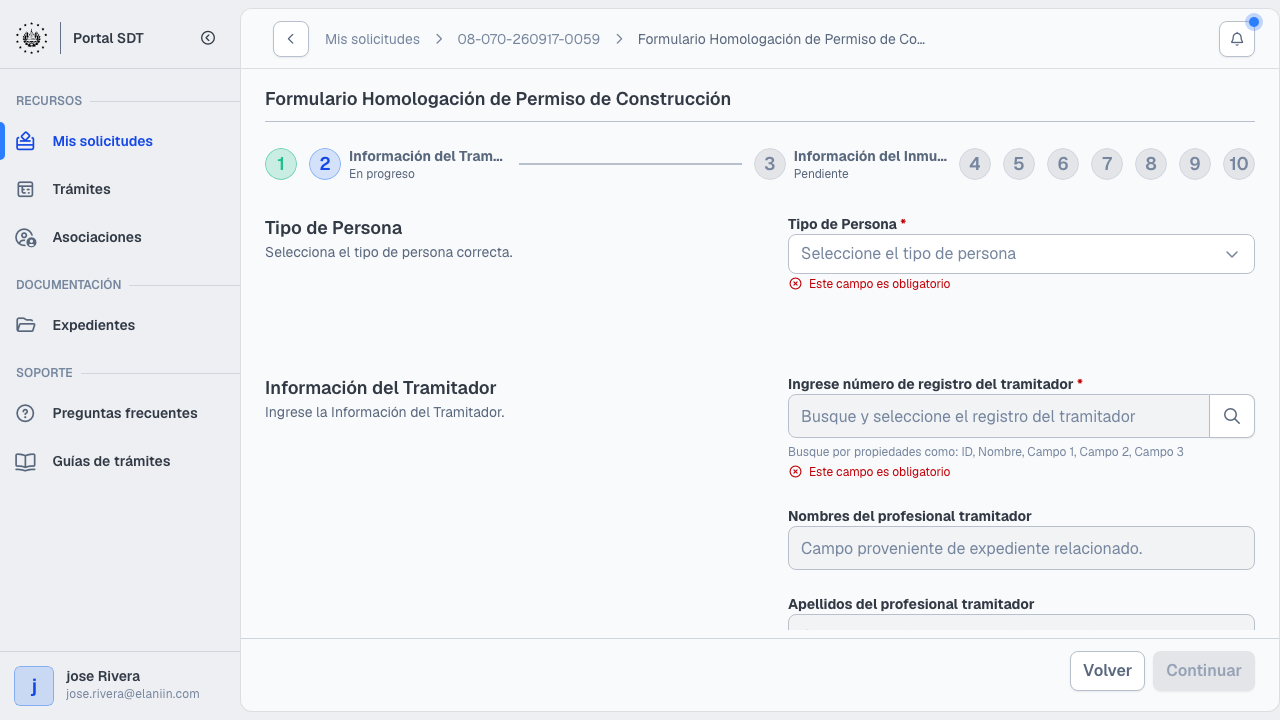This screenshot has width=1280, height=720.
Task: Go to step 1 of the form
Action: (281, 164)
